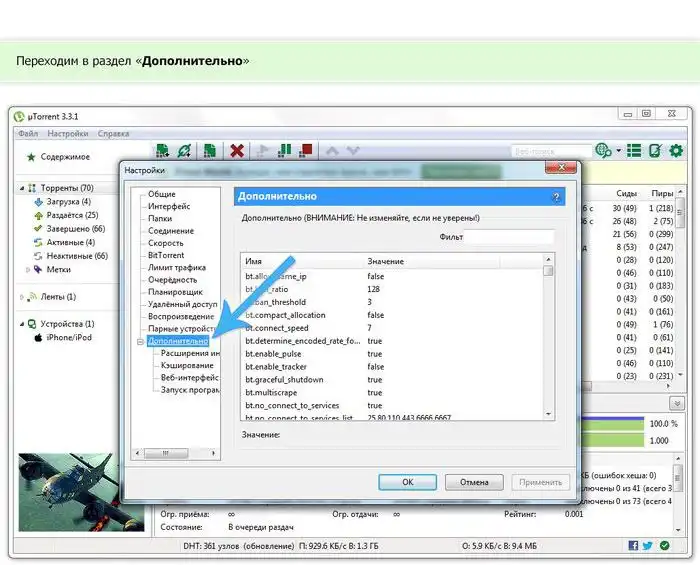
Task: Click the Twitter icon in the status bar
Action: click(x=648, y=545)
